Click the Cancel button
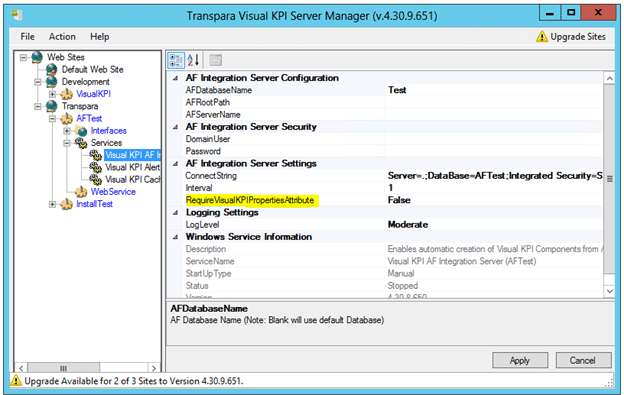Screen dimensions: 624x395 point(583,360)
